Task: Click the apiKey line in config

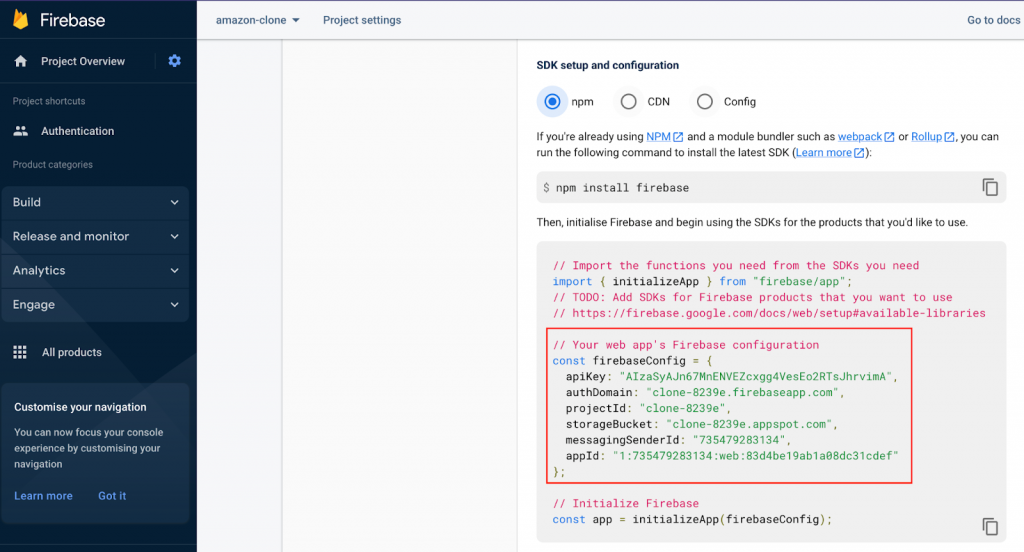Action: tap(731, 376)
